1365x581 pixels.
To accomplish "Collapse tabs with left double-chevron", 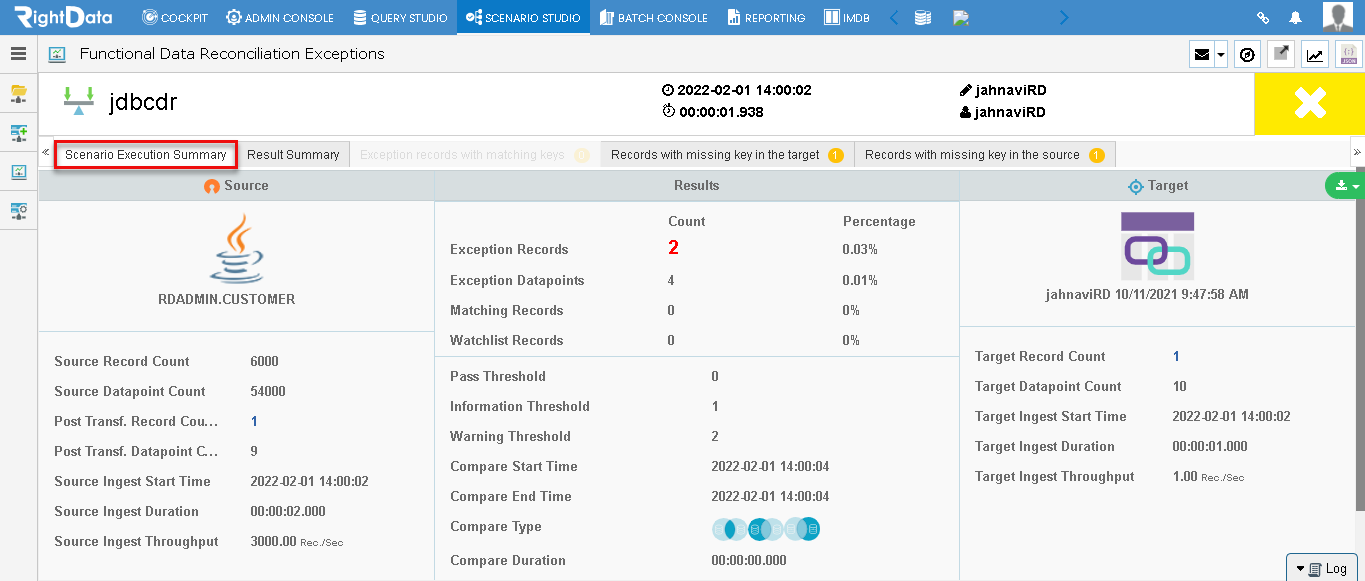I will coord(46,153).
